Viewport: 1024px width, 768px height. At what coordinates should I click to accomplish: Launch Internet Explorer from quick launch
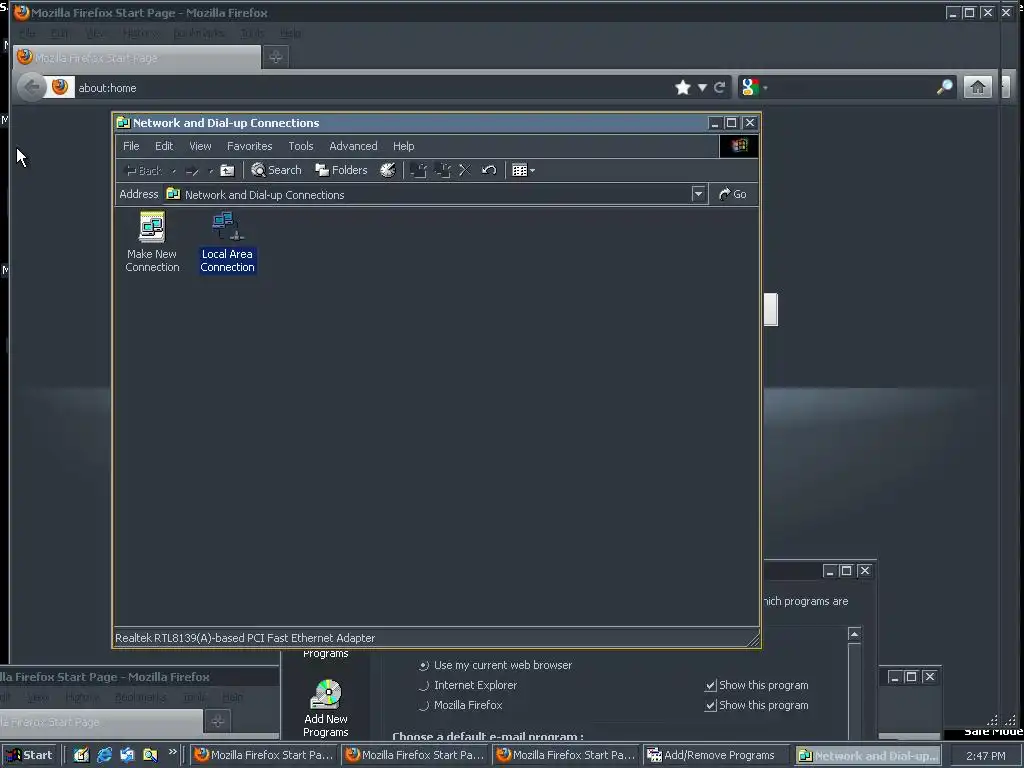click(104, 755)
